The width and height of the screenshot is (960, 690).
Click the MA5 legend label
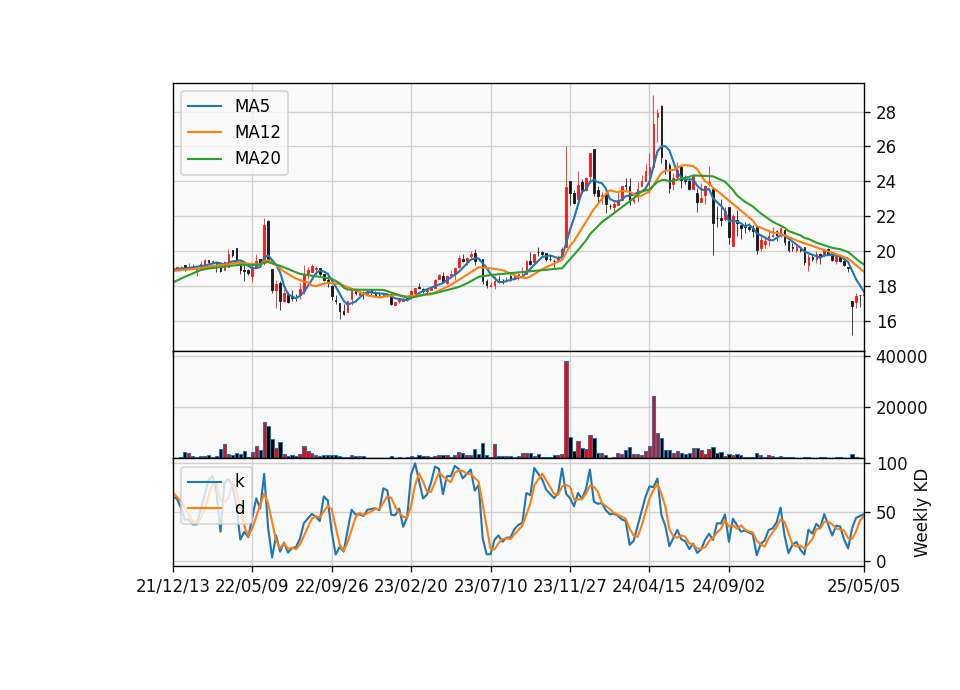(252, 106)
